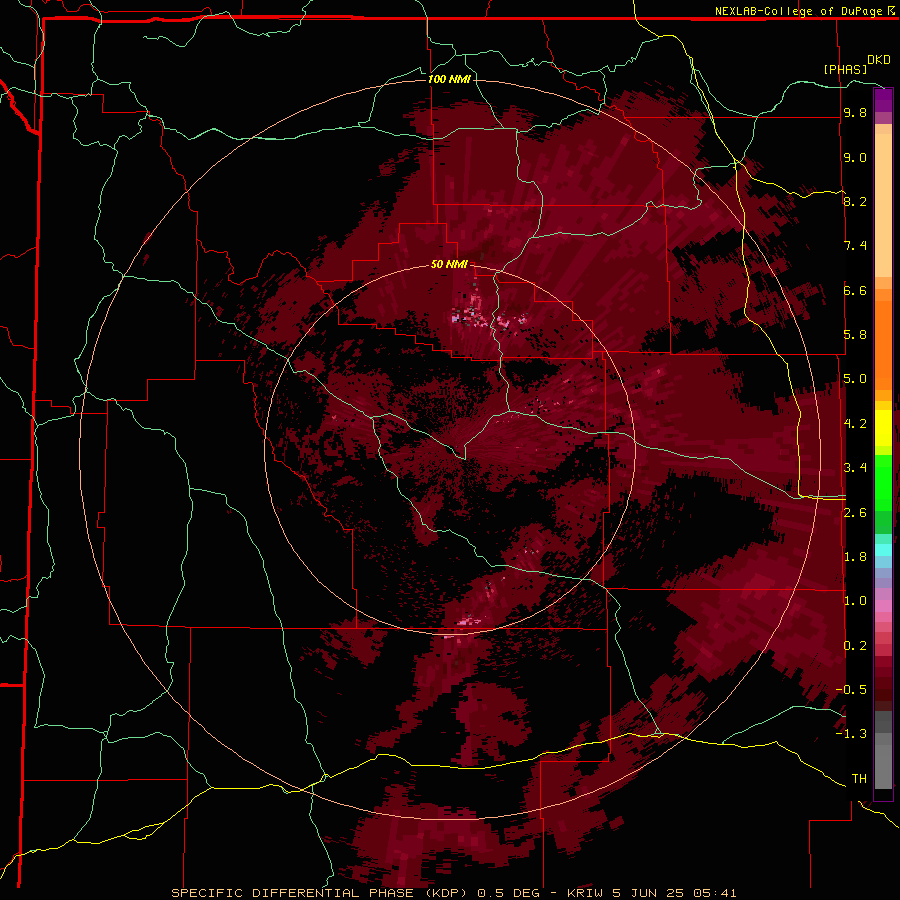Click the 100 NMI range ring label
This screenshot has height=900, width=900.
pos(449,79)
